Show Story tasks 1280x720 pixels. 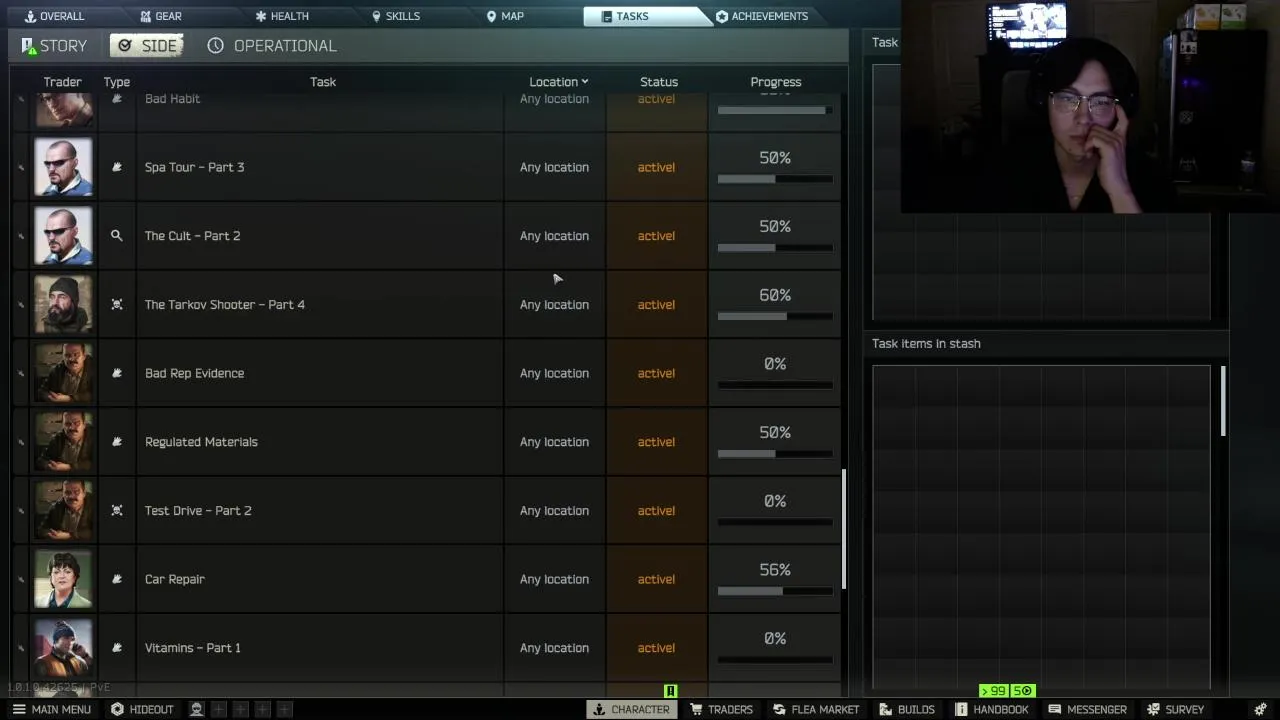54,46
